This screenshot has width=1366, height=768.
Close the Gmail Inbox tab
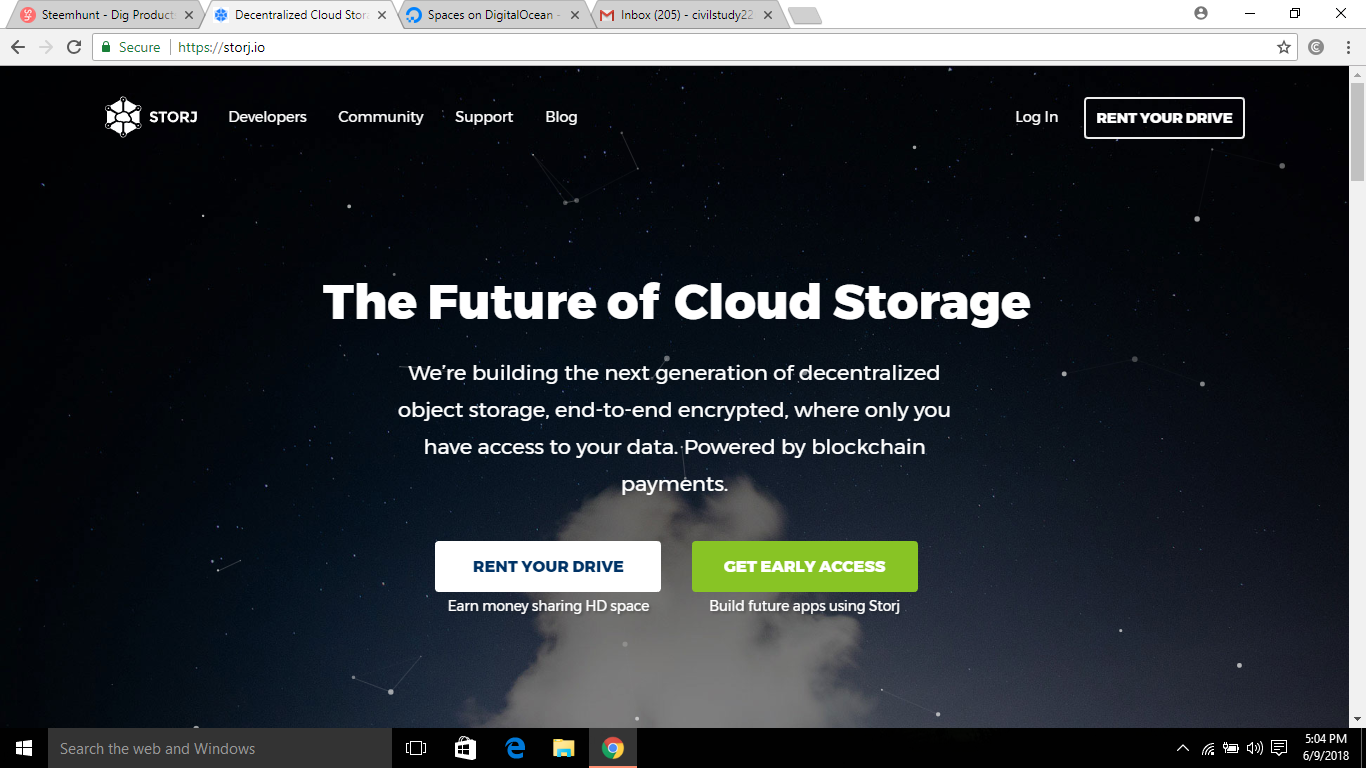pos(768,15)
